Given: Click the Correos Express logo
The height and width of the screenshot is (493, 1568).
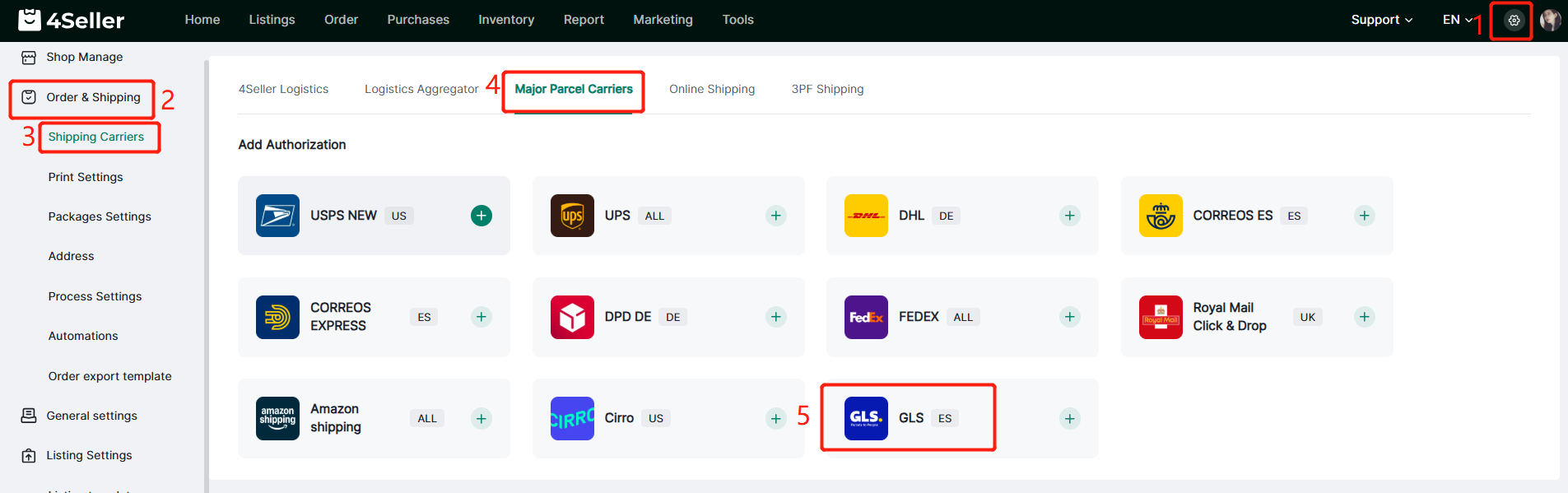Looking at the screenshot, I should pyautogui.click(x=277, y=317).
